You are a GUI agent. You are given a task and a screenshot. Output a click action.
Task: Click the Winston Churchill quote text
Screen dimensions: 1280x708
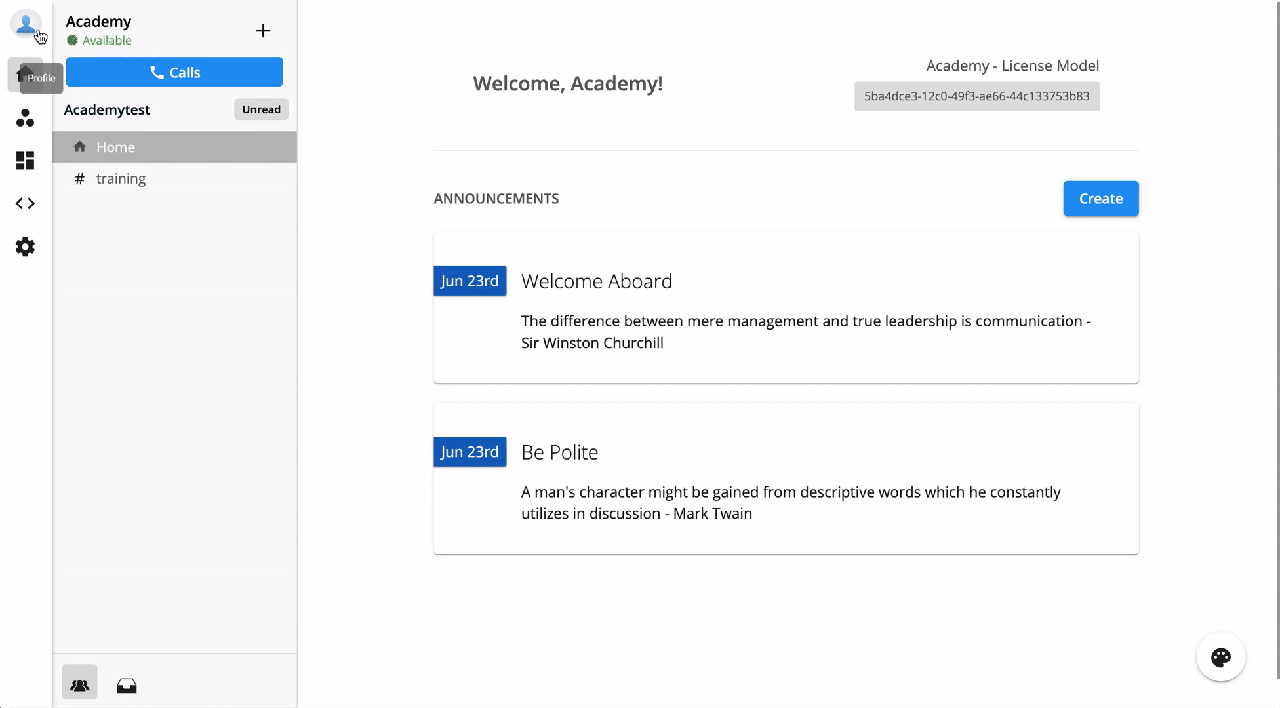coord(806,332)
